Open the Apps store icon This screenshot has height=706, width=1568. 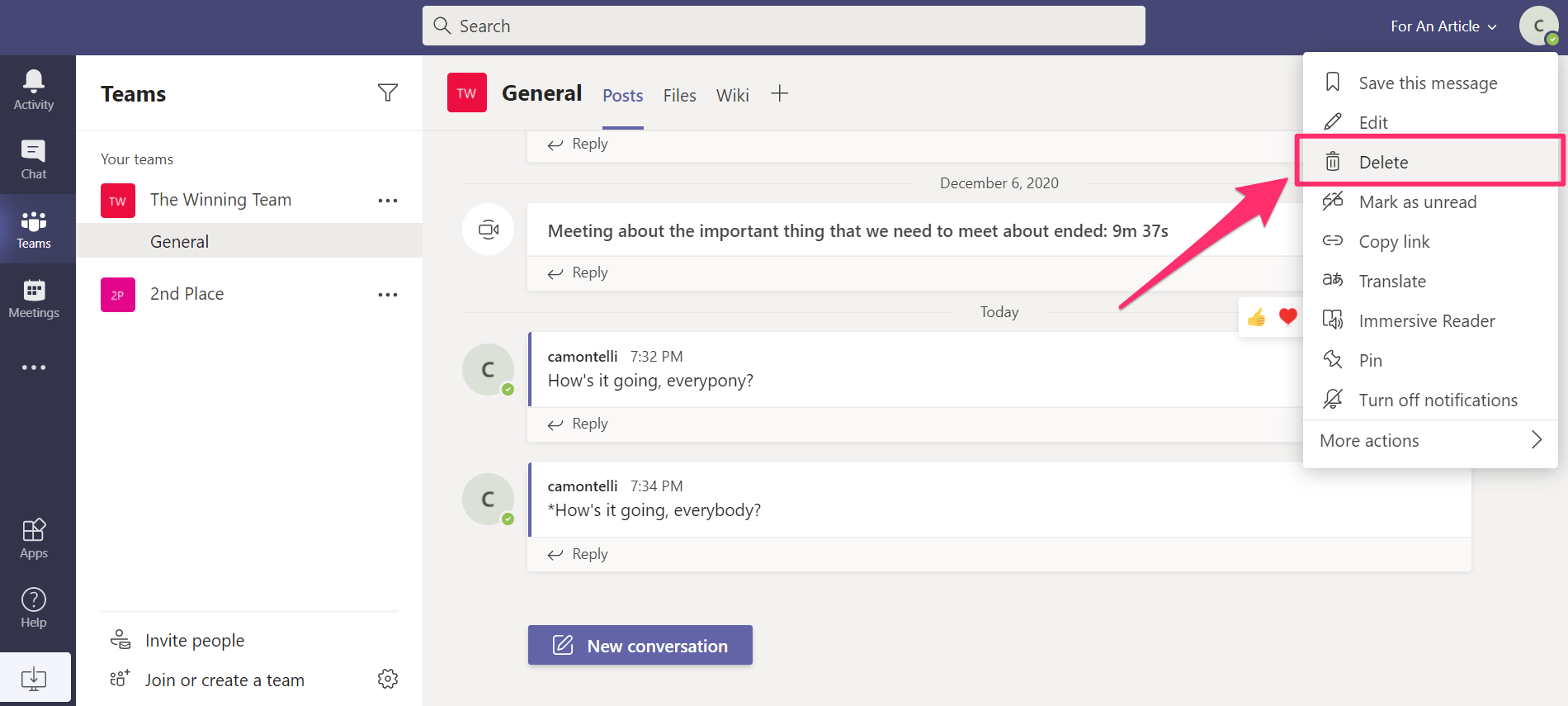(34, 538)
